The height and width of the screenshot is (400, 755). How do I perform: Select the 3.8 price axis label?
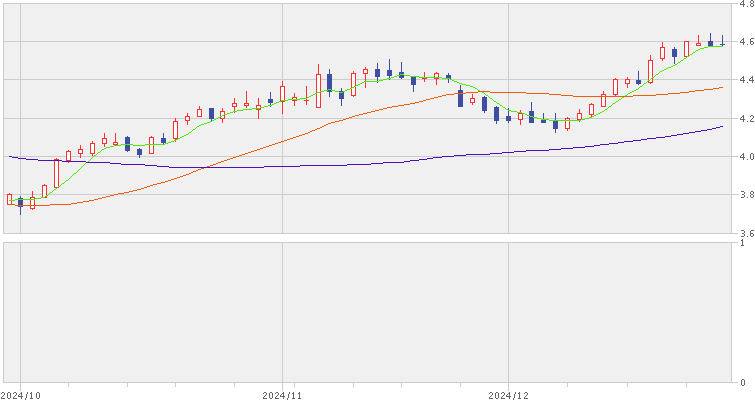tap(746, 195)
